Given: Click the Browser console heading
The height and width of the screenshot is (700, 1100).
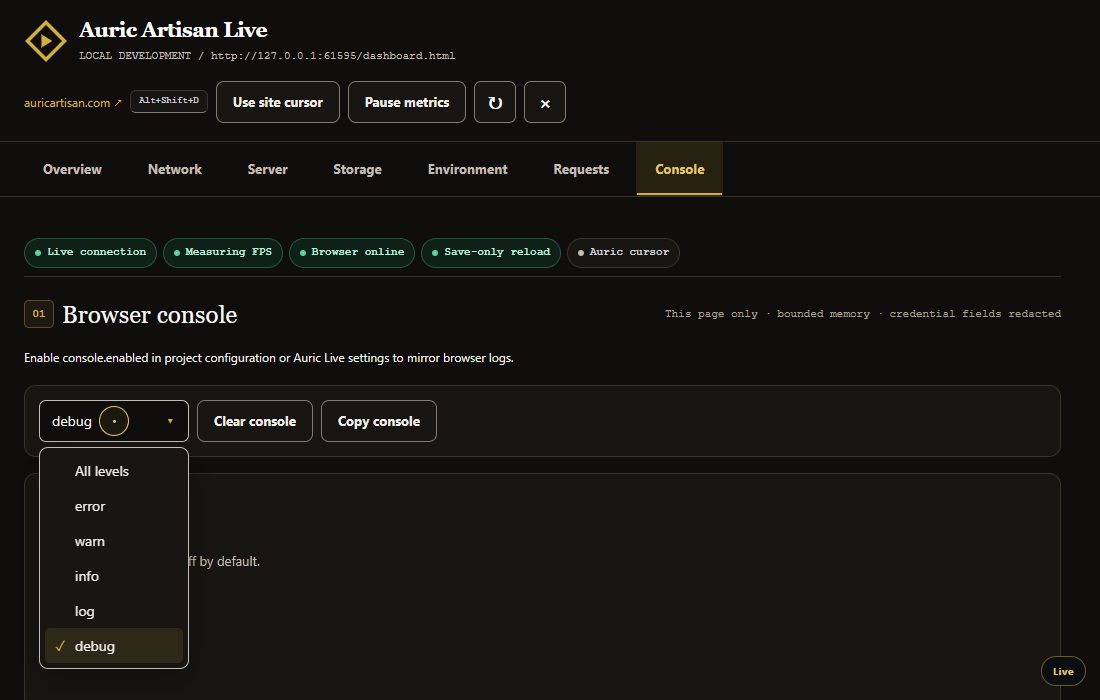Looking at the screenshot, I should click(x=149, y=315).
